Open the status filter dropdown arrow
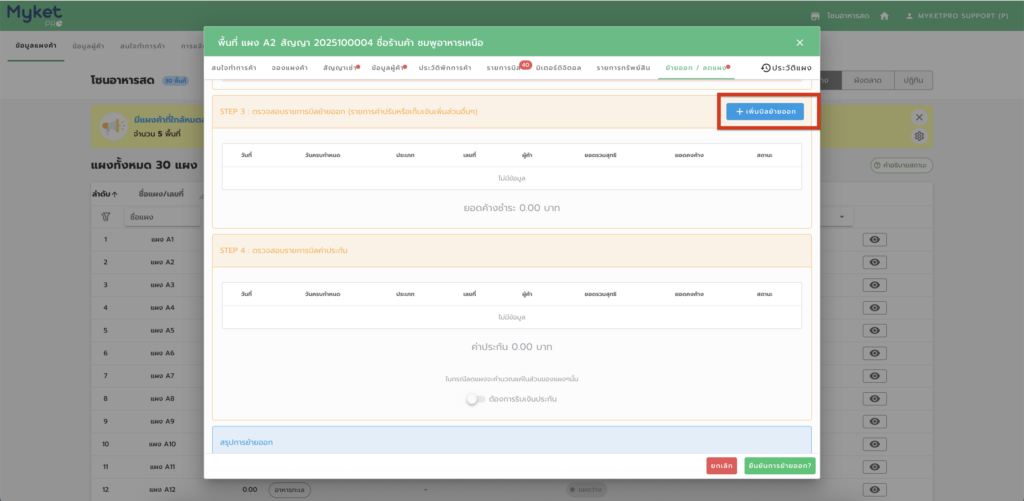The width and height of the screenshot is (1024, 501). pos(843,216)
